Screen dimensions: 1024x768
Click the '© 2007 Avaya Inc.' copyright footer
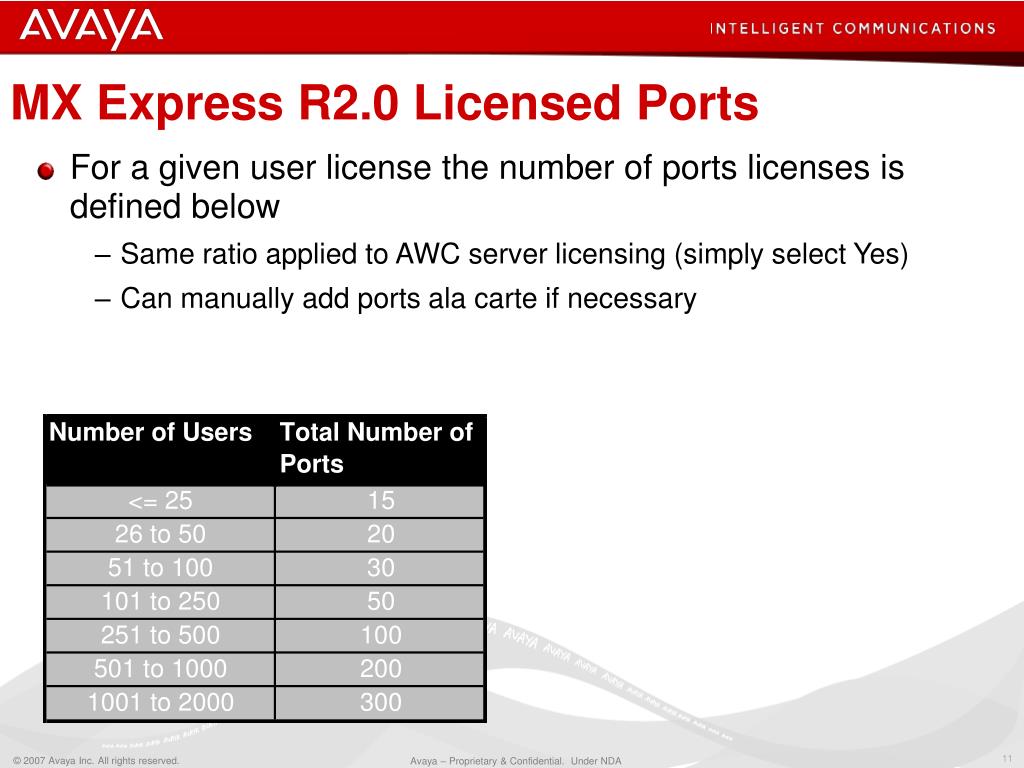[x=95, y=761]
